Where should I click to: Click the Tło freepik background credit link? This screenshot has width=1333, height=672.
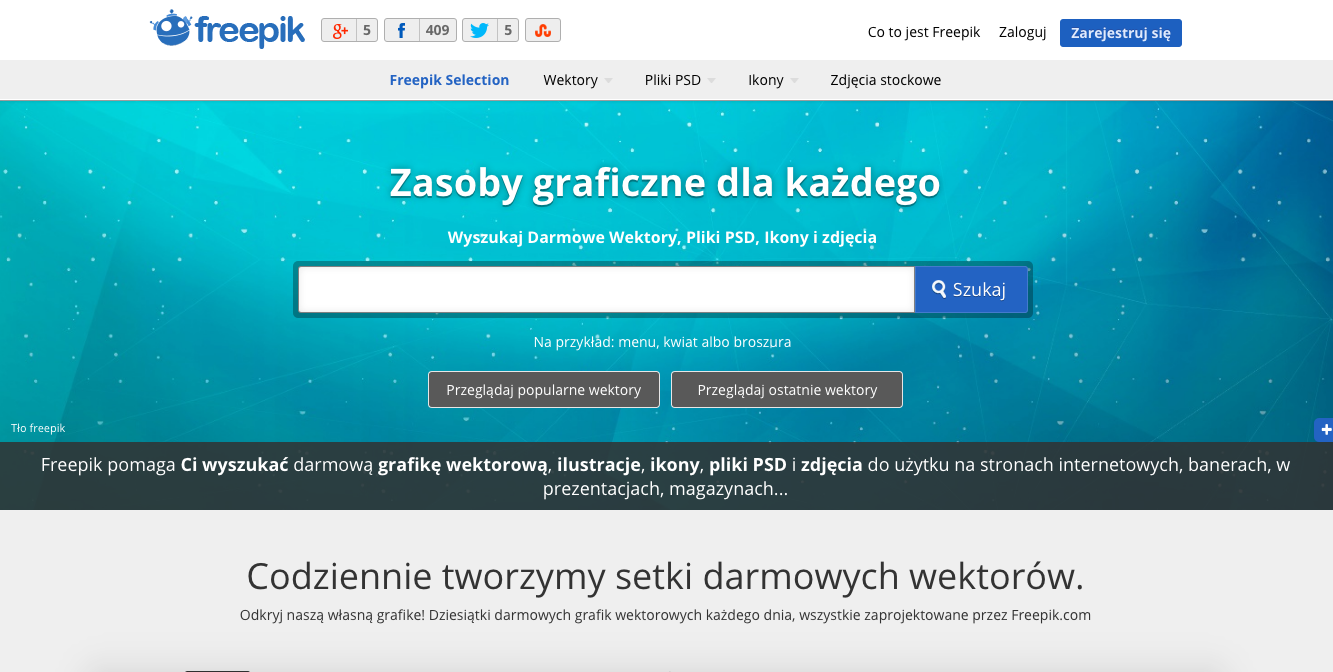pyautogui.click(x=38, y=428)
